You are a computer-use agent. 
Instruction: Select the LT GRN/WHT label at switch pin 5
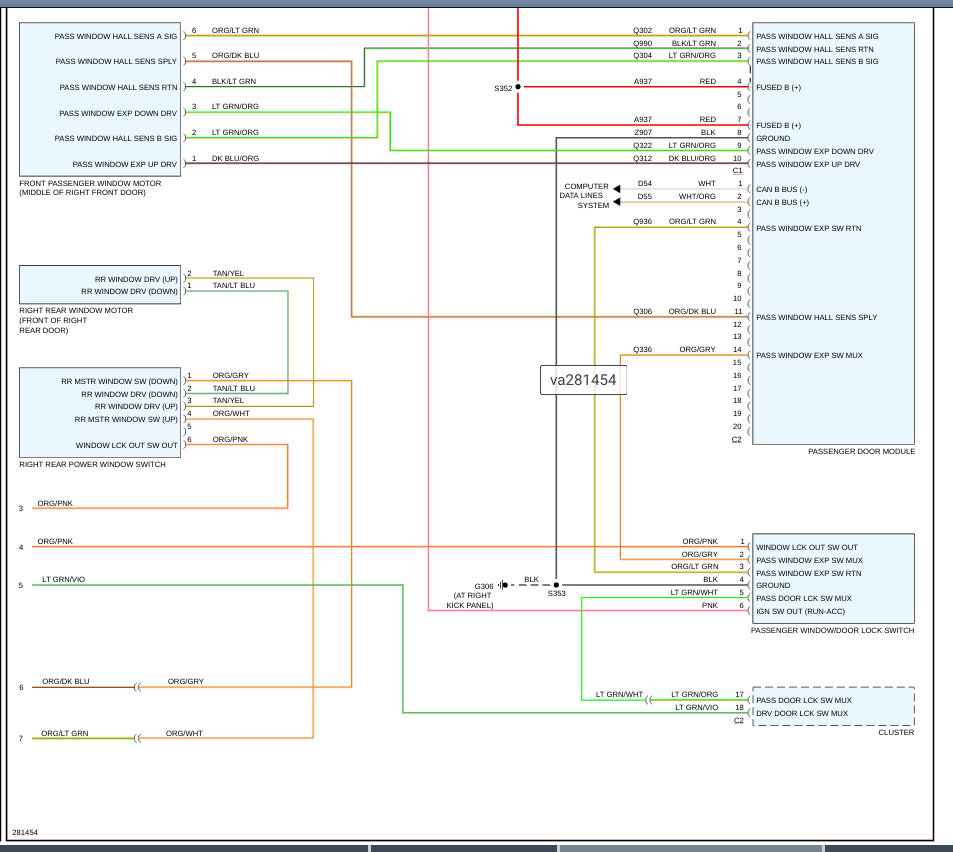point(694,593)
